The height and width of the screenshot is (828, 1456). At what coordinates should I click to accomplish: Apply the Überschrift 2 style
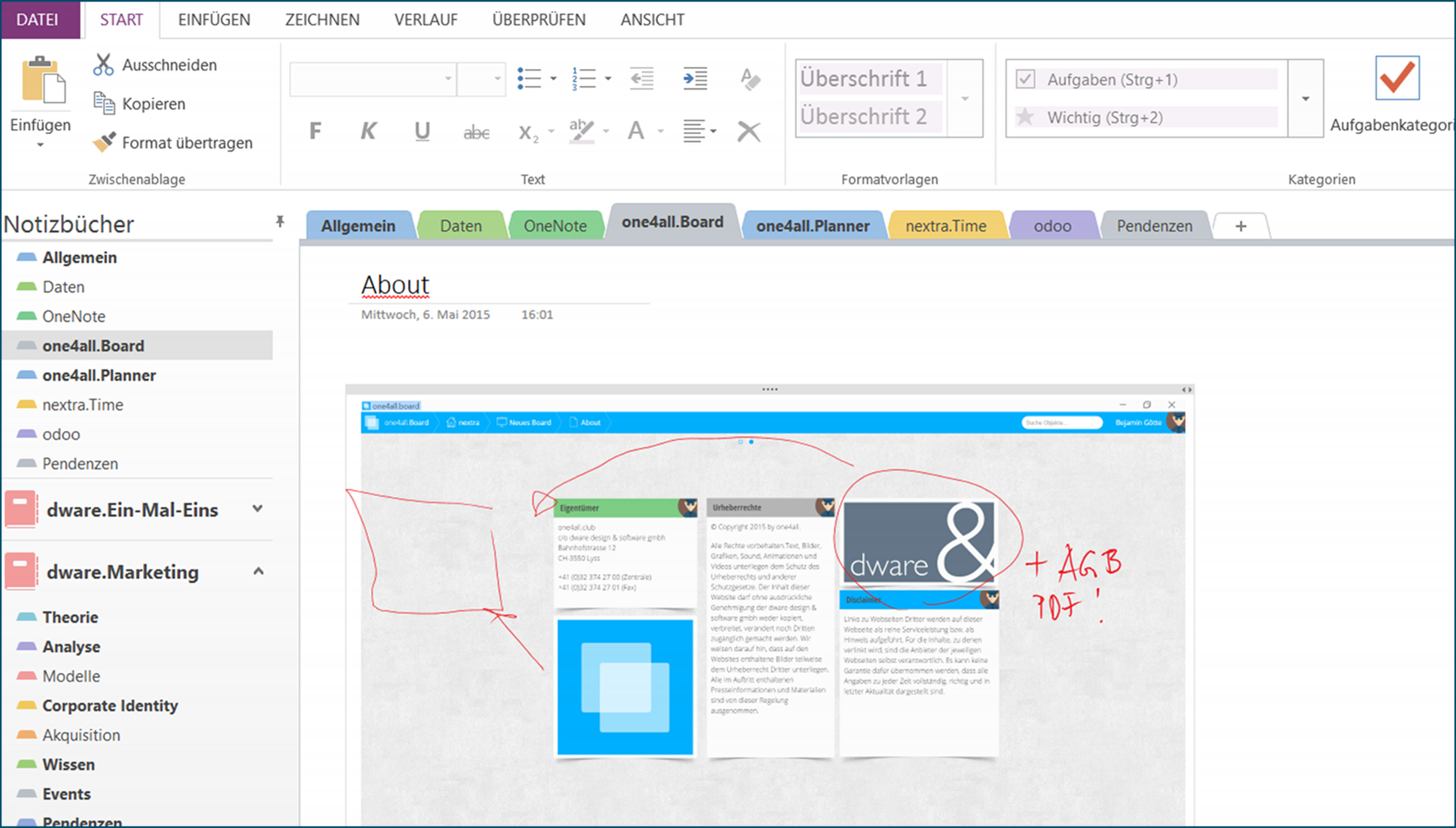tap(869, 117)
